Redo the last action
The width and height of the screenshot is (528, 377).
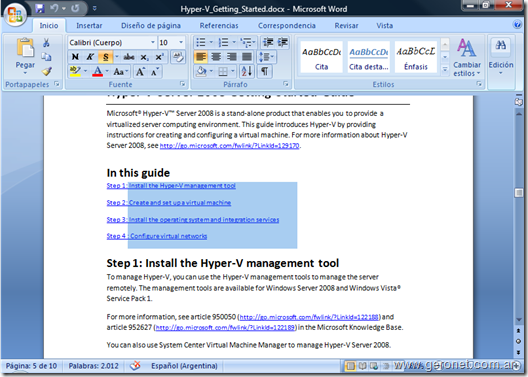tap(75, 8)
